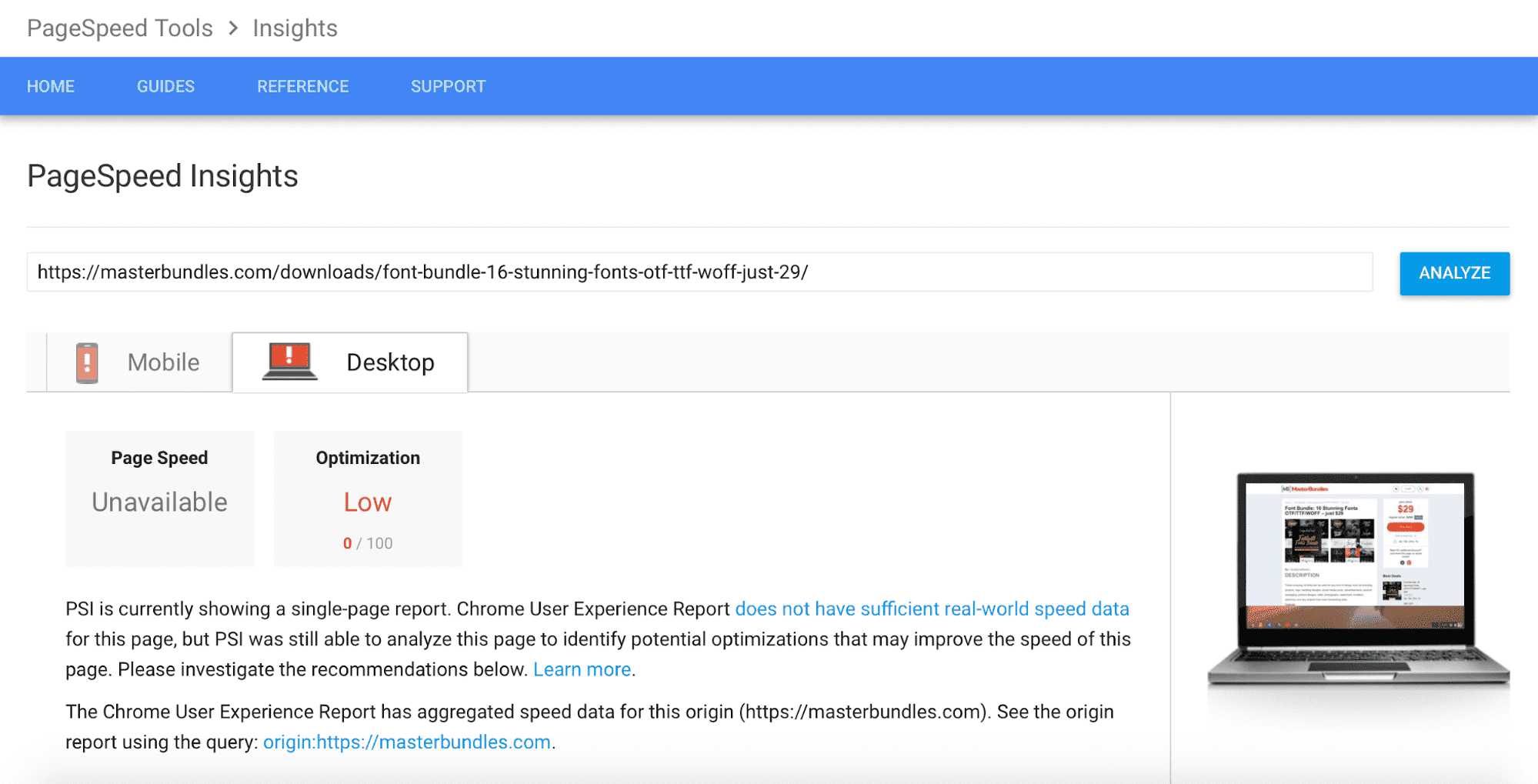The image size is (1538, 784).
Task: Click the mobile phone warning icon
Action: [87, 362]
